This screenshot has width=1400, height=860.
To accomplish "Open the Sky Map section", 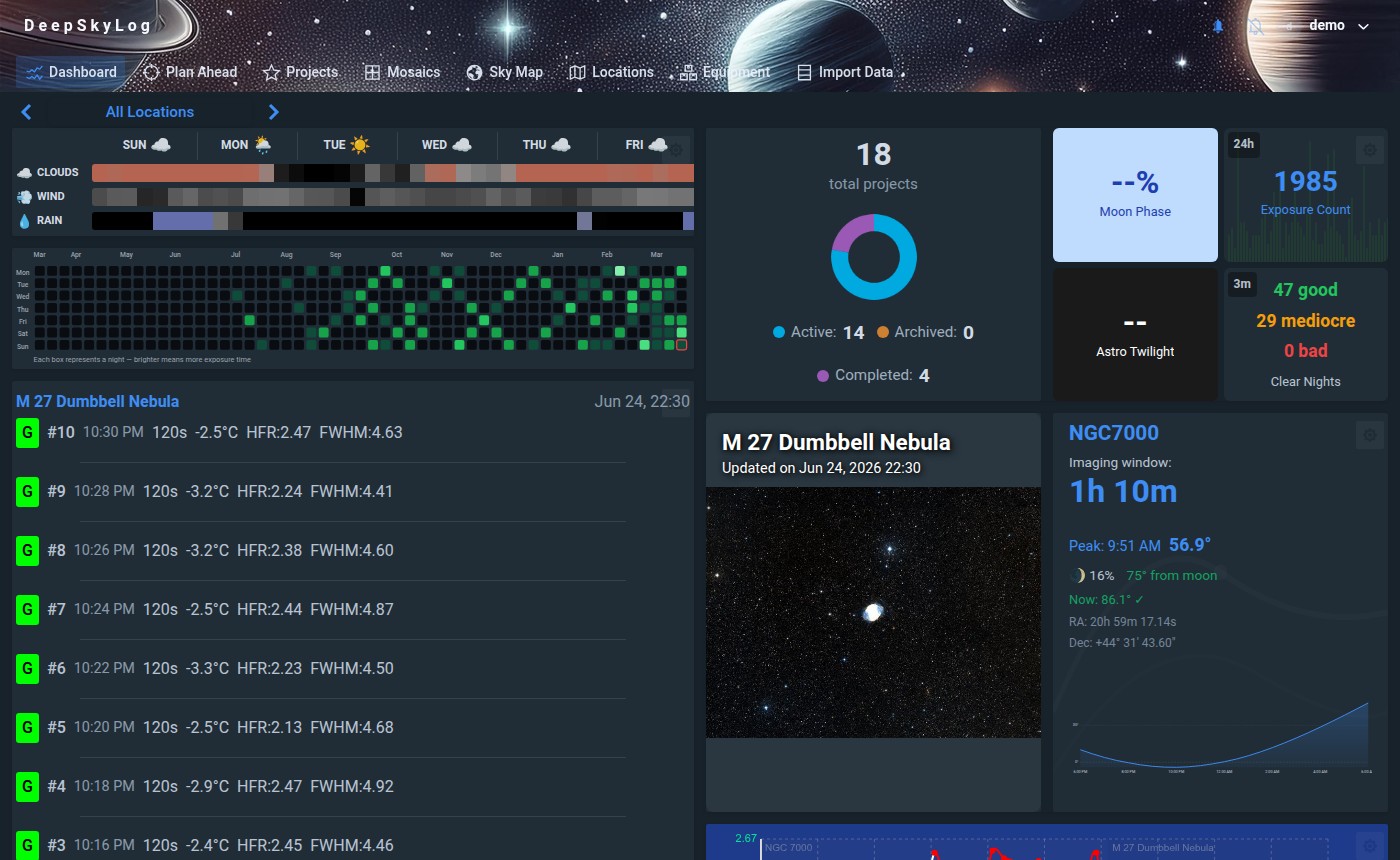I will (x=505, y=72).
